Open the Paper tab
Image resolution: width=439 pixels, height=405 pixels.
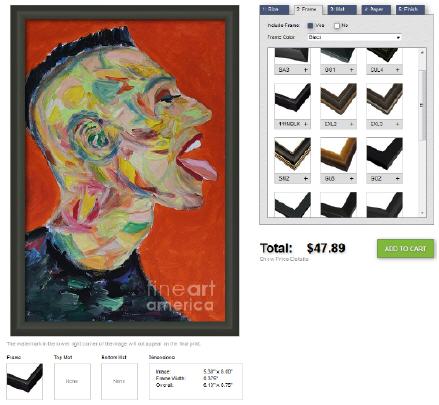point(376,10)
